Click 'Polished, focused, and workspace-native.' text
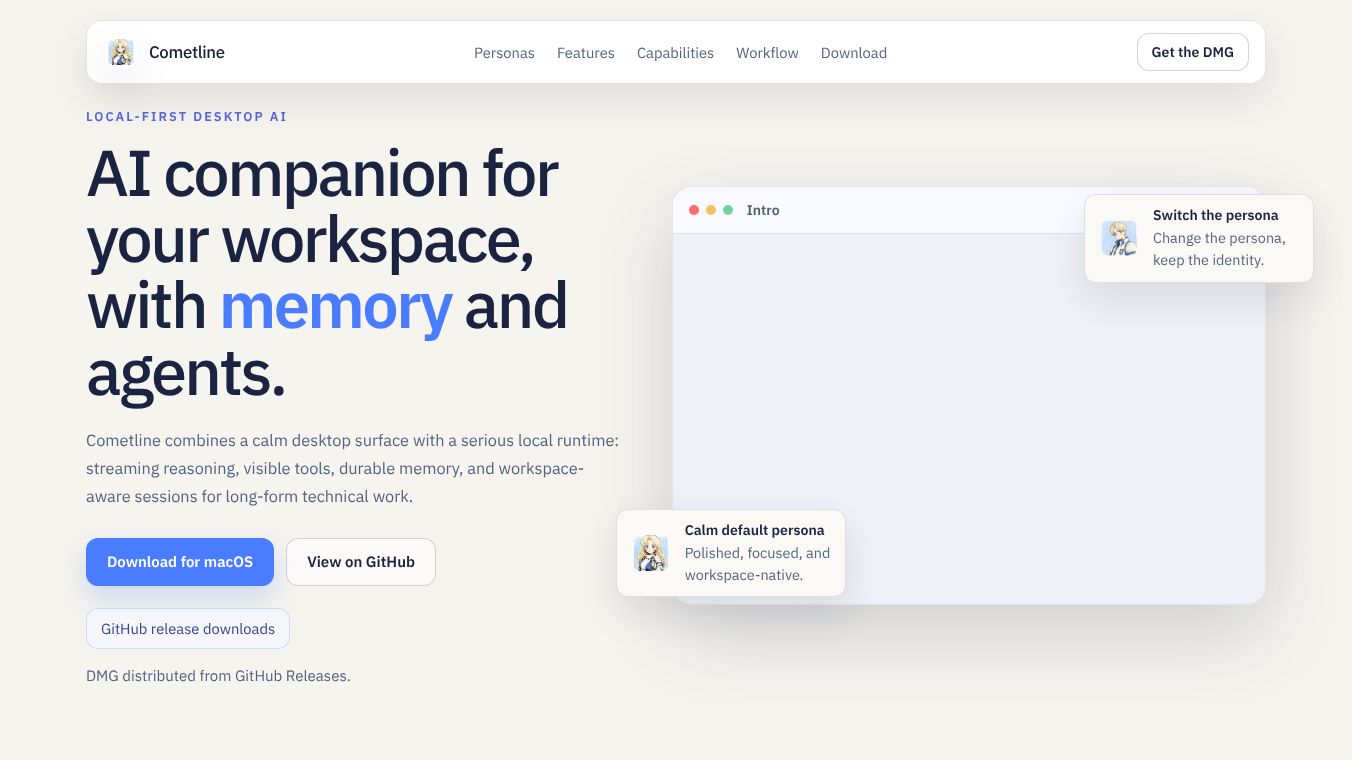 click(757, 564)
